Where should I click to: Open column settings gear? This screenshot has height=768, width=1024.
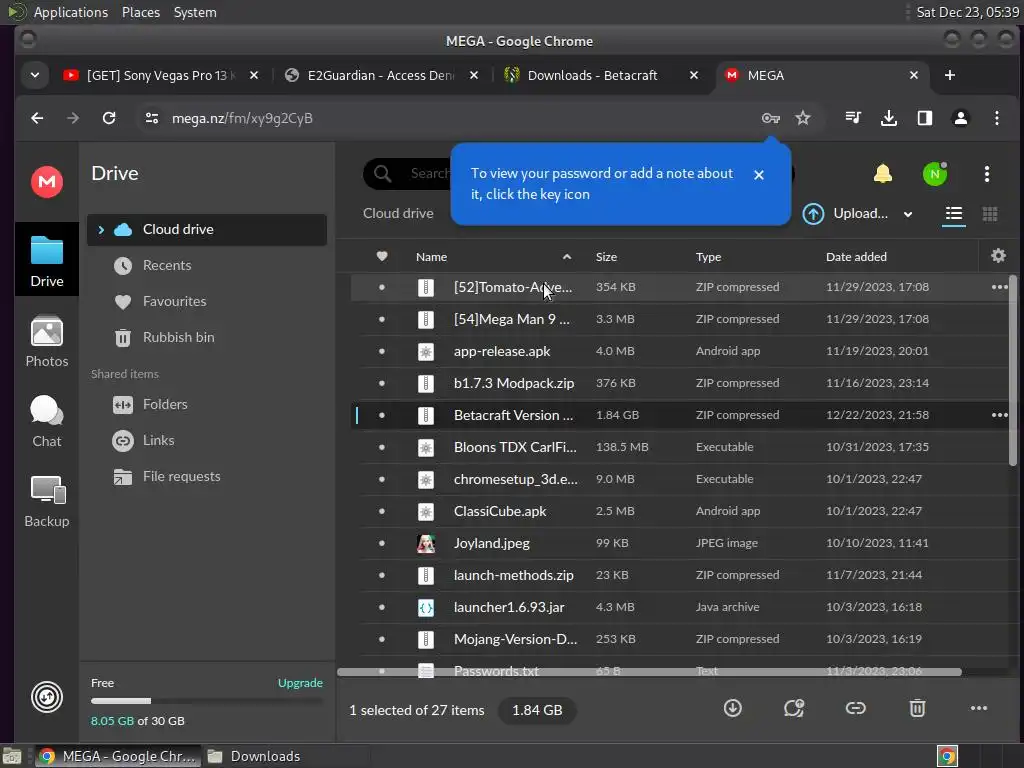(999, 256)
